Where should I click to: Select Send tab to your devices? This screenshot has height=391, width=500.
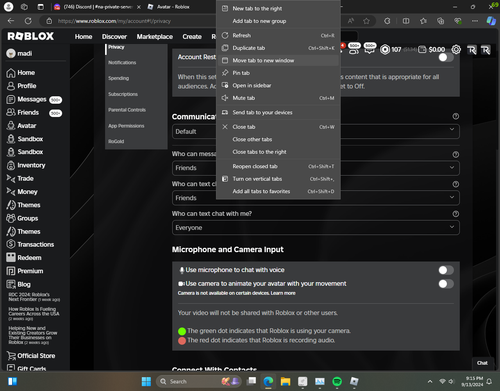(278, 112)
